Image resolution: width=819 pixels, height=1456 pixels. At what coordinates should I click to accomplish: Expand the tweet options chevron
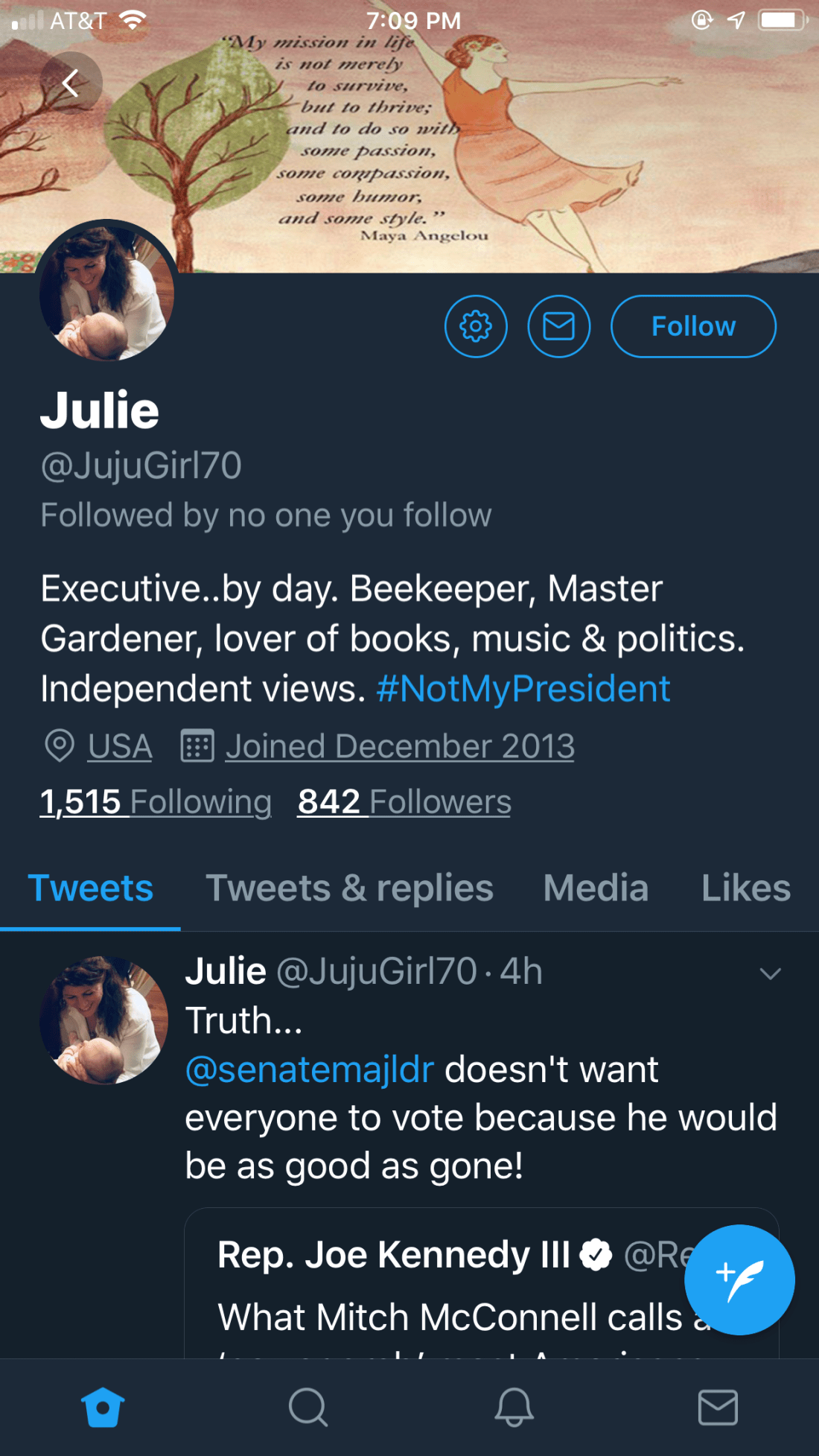click(770, 973)
